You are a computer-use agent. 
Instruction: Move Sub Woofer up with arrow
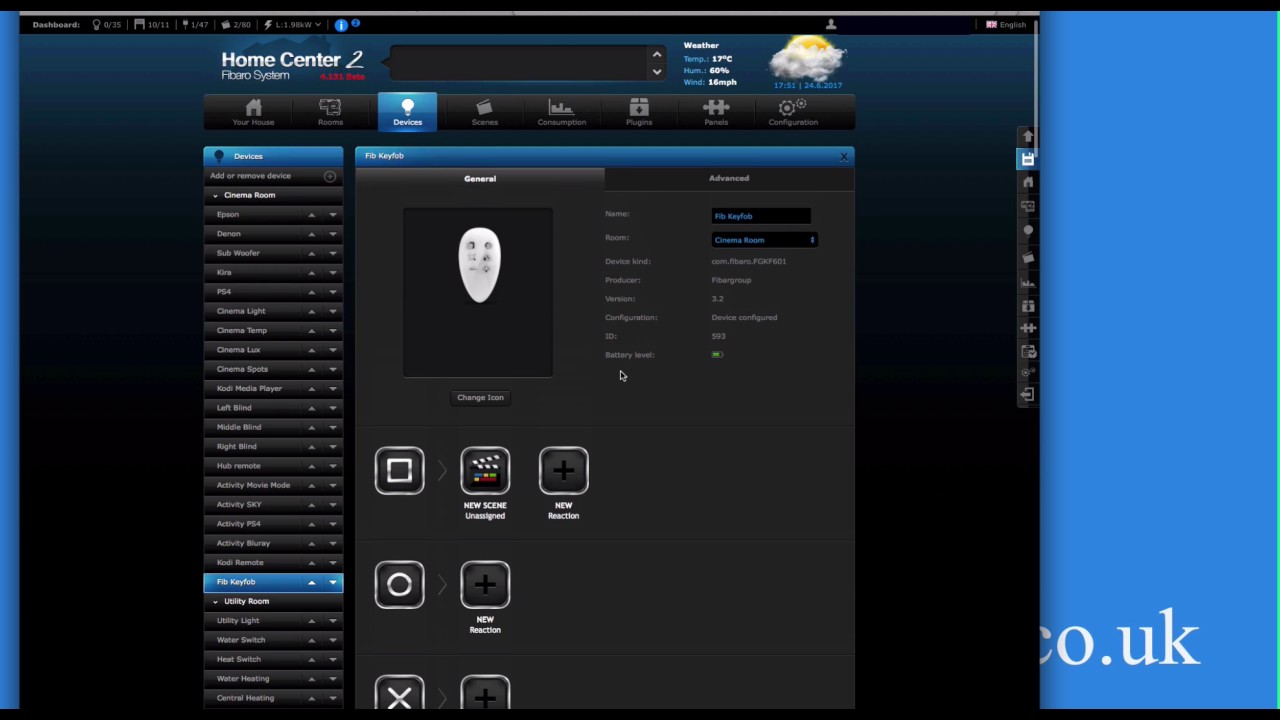click(x=311, y=253)
